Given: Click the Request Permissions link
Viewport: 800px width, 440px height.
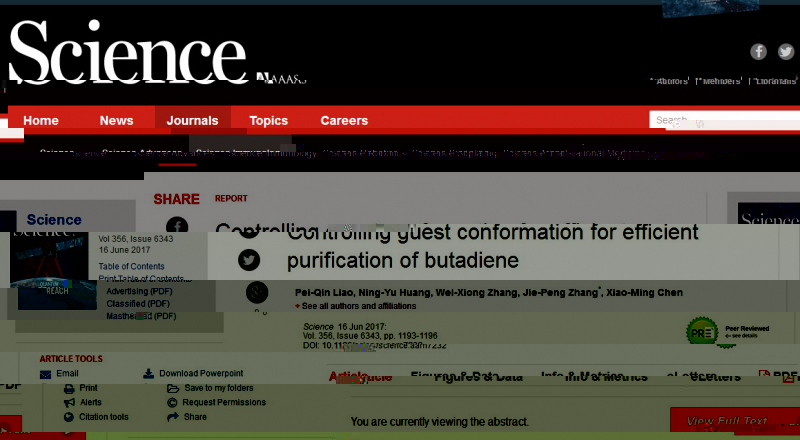Looking at the screenshot, I should [x=224, y=402].
